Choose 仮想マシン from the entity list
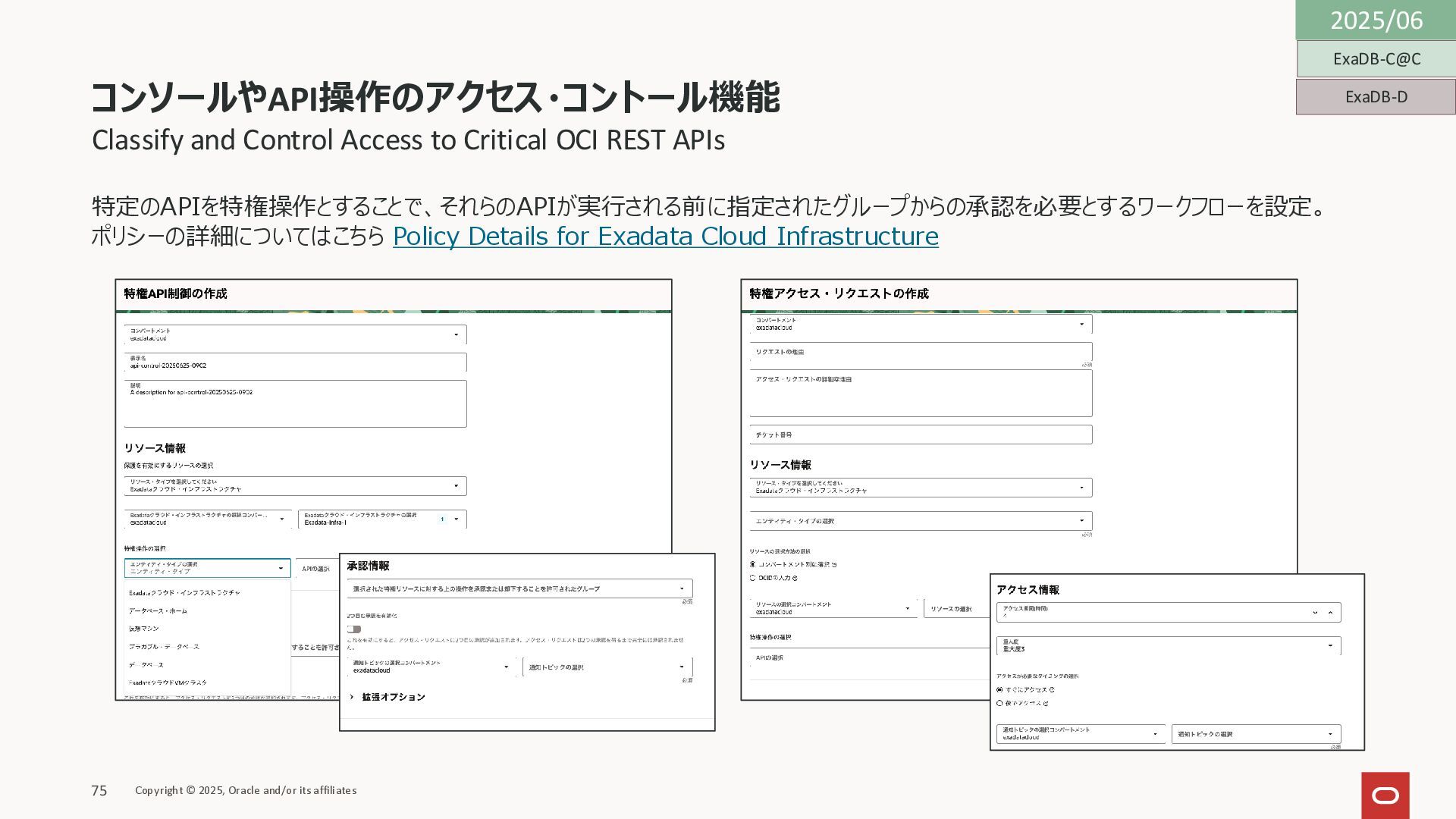 click(144, 629)
